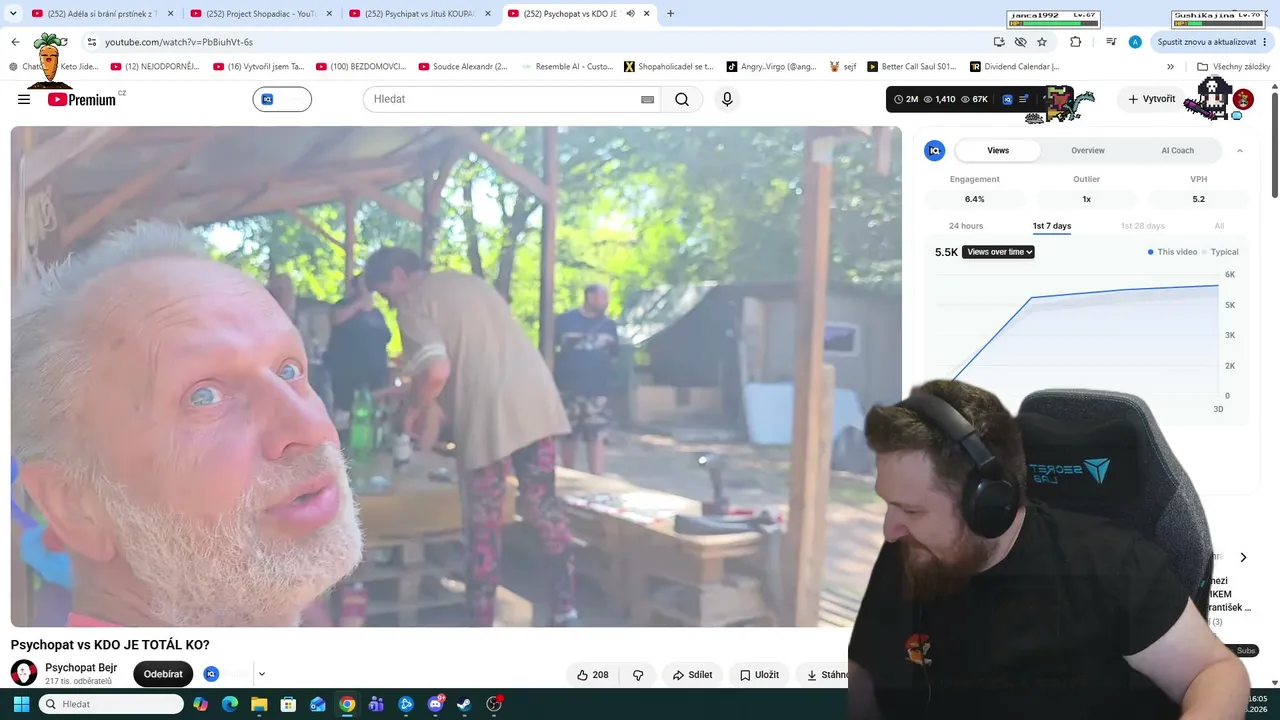The width and height of the screenshot is (1280, 720).
Task: Open Chrome's three-dot menu
Action: (x=1266, y=42)
